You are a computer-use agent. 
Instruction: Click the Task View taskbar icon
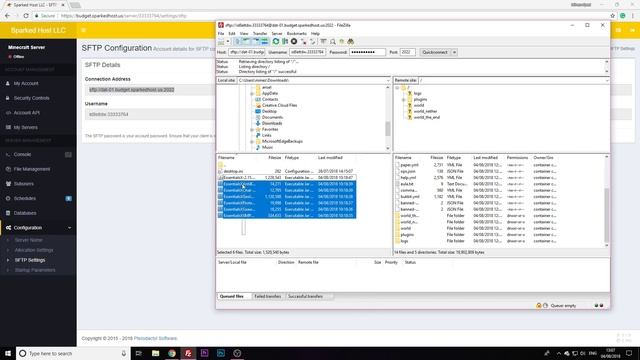[138, 353]
